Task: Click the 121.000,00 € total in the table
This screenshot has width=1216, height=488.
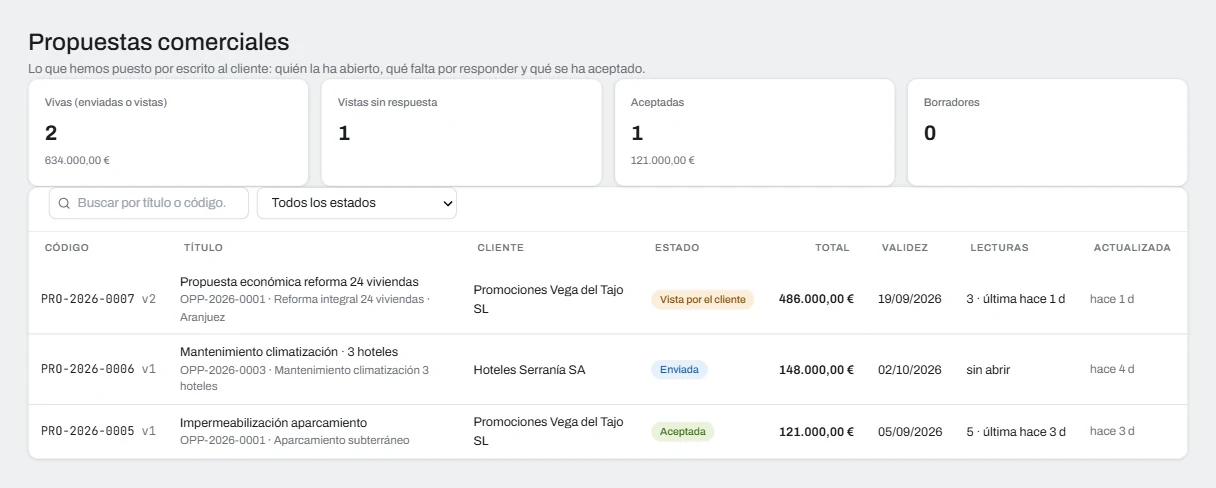Action: tap(816, 432)
